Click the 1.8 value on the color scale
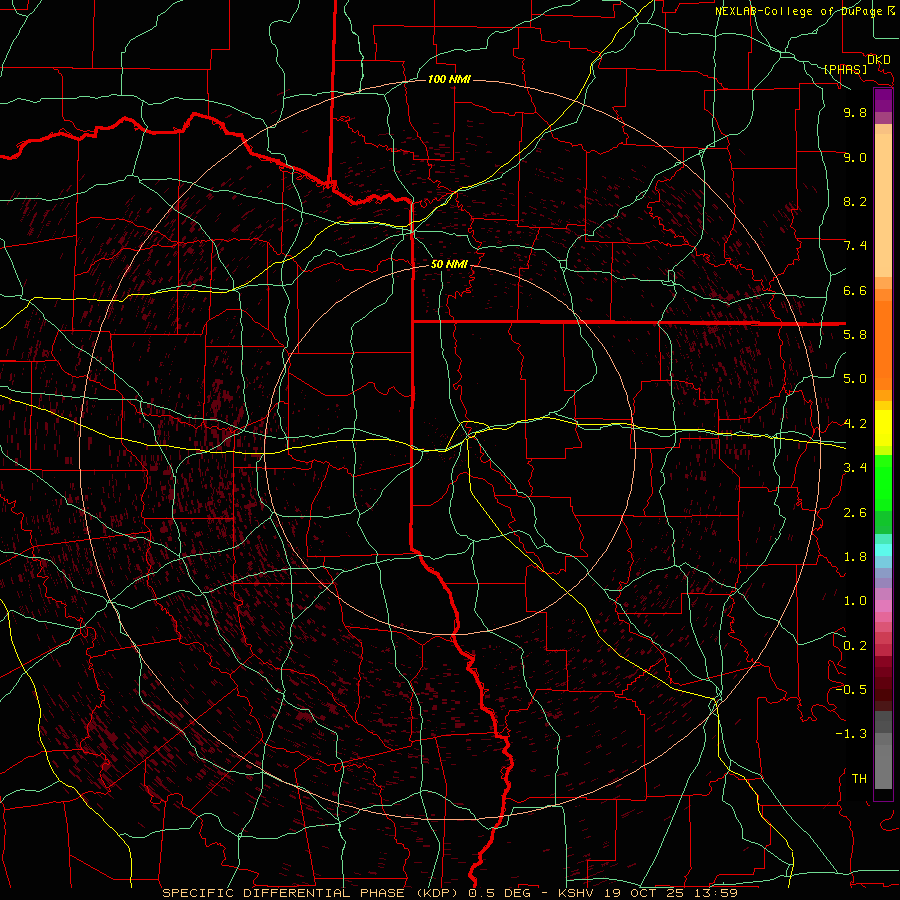Image resolution: width=900 pixels, height=900 pixels. coord(855,557)
